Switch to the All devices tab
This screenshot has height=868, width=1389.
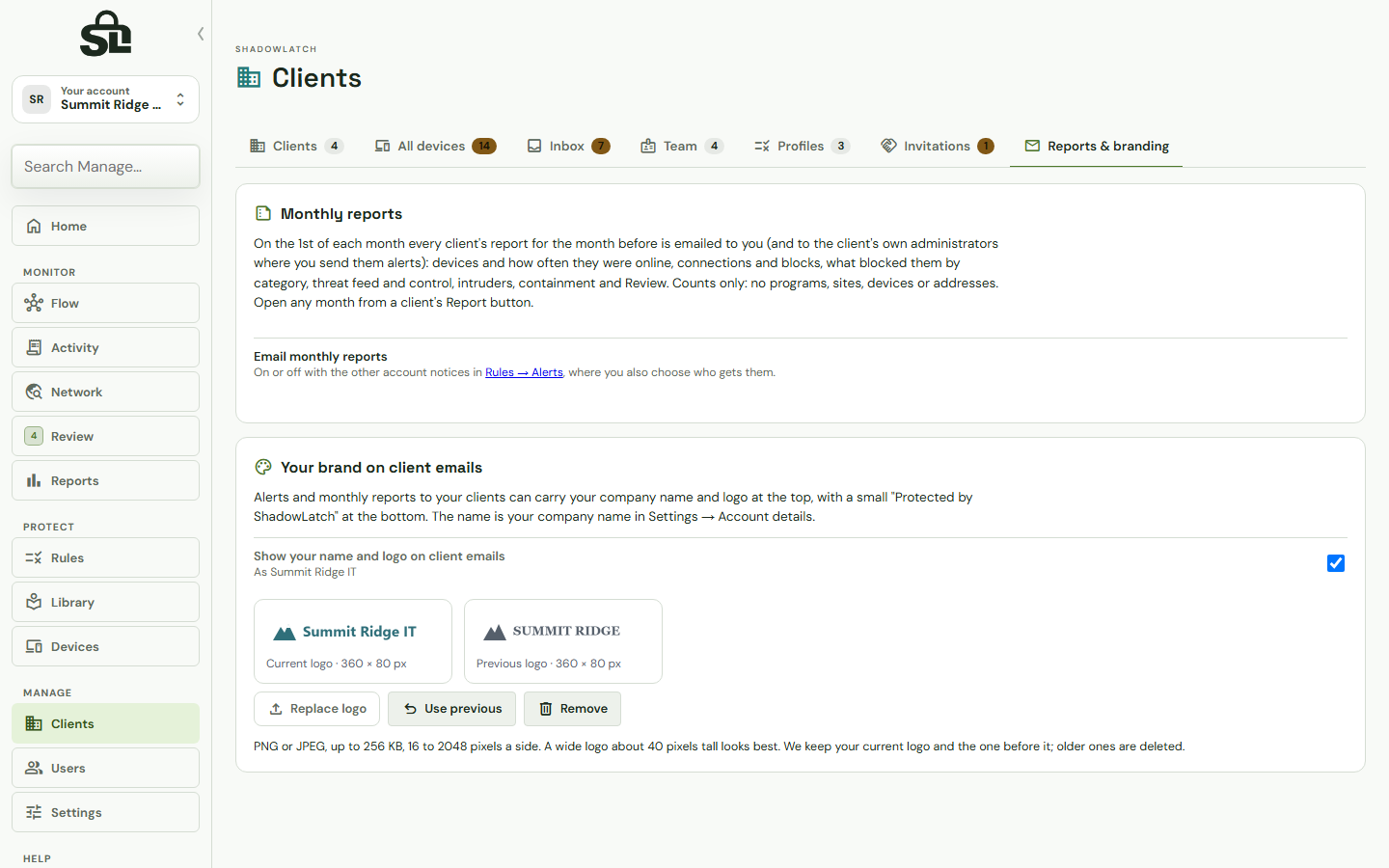pos(435,146)
